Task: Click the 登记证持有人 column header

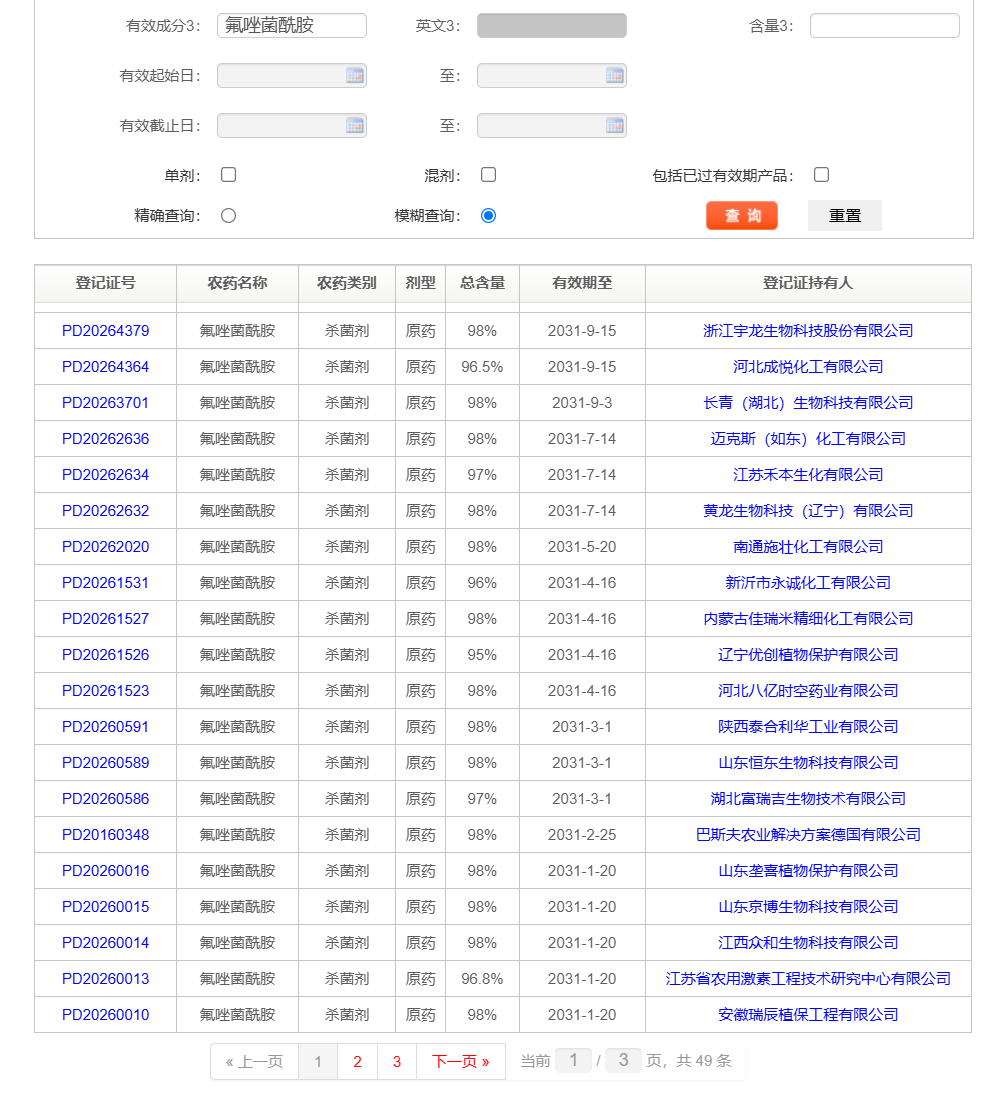Action: (808, 283)
